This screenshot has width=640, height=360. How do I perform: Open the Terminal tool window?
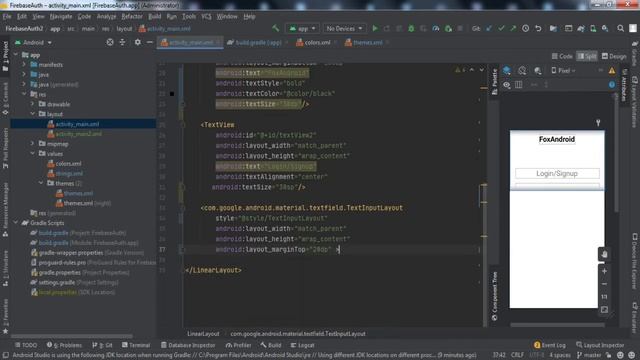pyautogui.click(x=136, y=345)
